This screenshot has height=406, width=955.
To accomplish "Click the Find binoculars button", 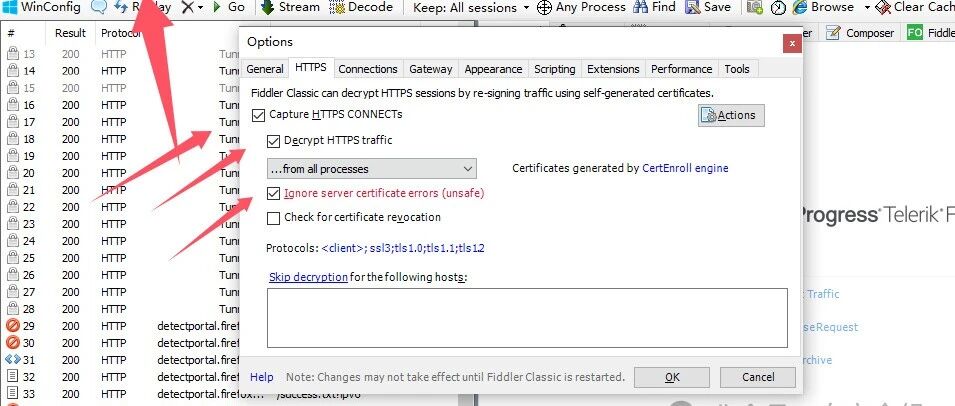I will (654, 7).
